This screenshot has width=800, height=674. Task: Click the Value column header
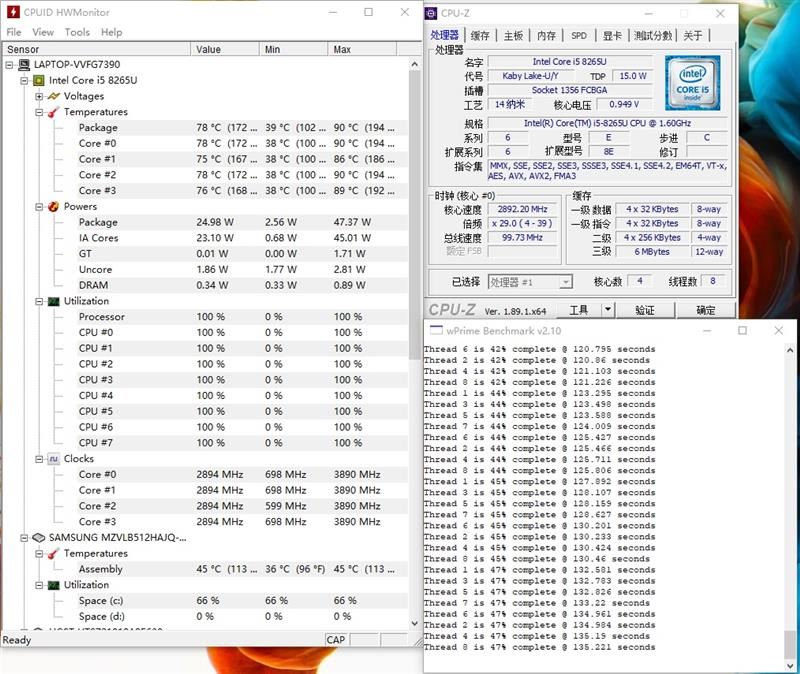pos(225,49)
